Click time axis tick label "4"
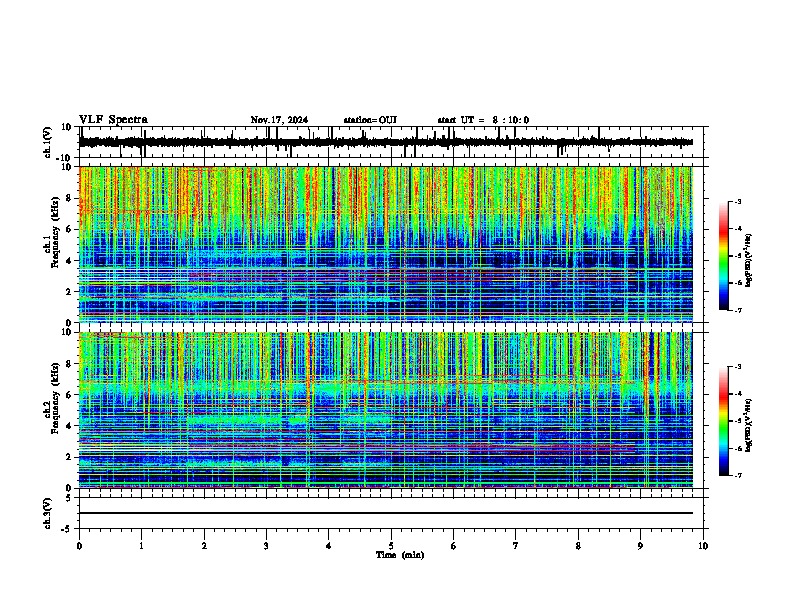This screenshot has width=792, height=612. click(329, 546)
